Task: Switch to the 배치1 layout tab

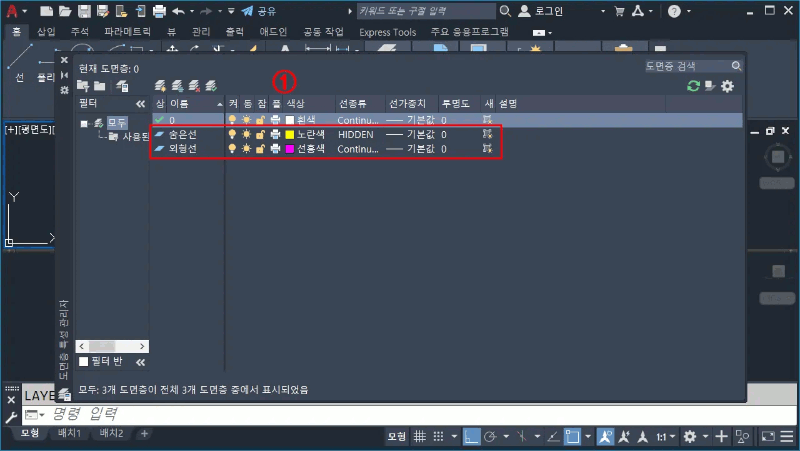Action: coord(69,433)
